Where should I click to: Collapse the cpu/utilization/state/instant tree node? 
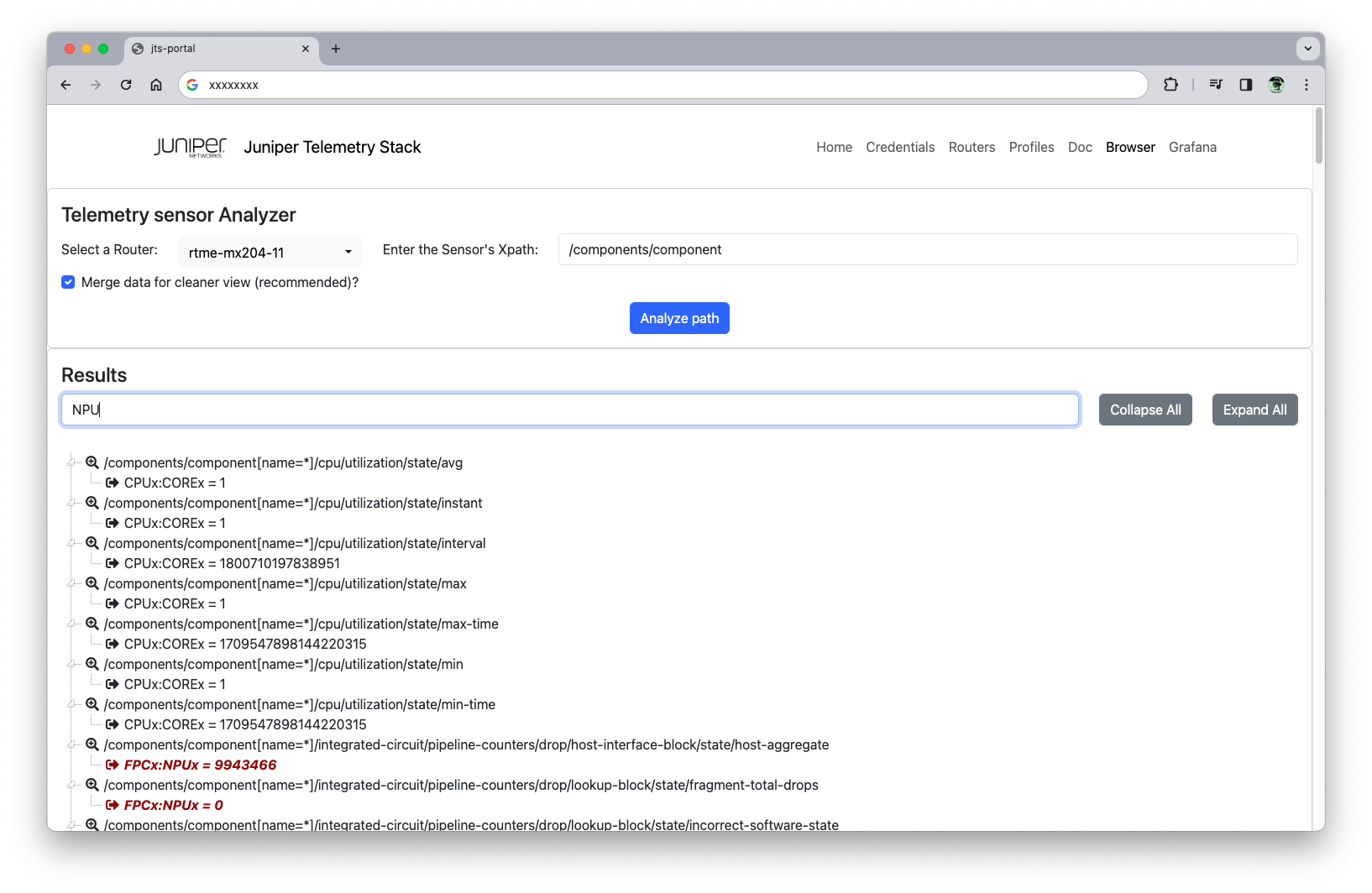(x=71, y=503)
